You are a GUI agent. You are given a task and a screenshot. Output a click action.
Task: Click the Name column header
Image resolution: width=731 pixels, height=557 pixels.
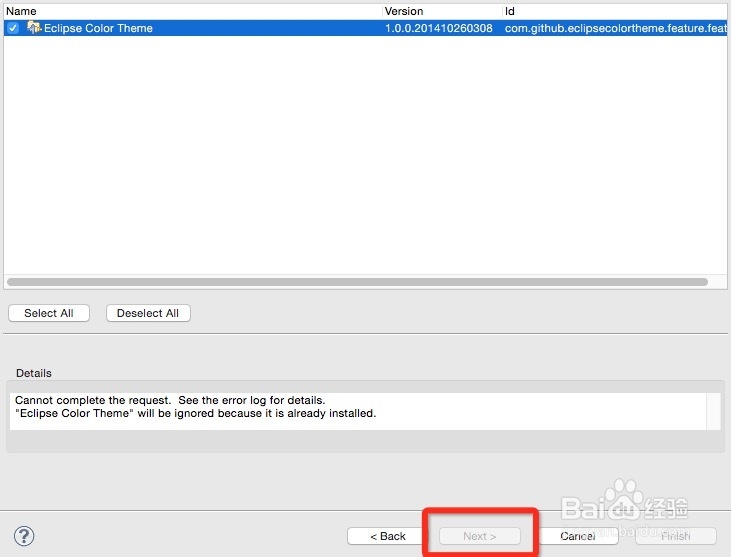click(x=193, y=11)
